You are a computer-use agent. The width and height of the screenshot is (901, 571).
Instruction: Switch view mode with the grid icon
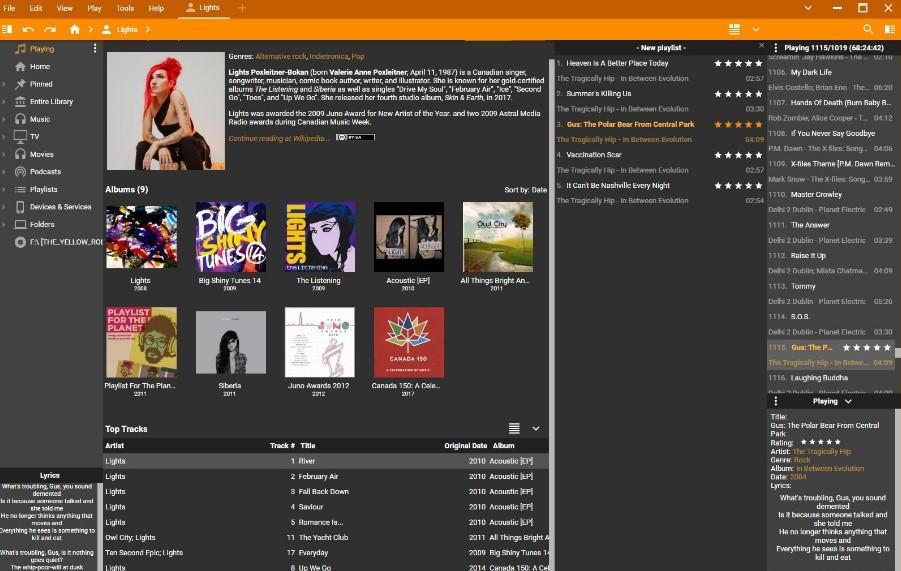tap(734, 29)
